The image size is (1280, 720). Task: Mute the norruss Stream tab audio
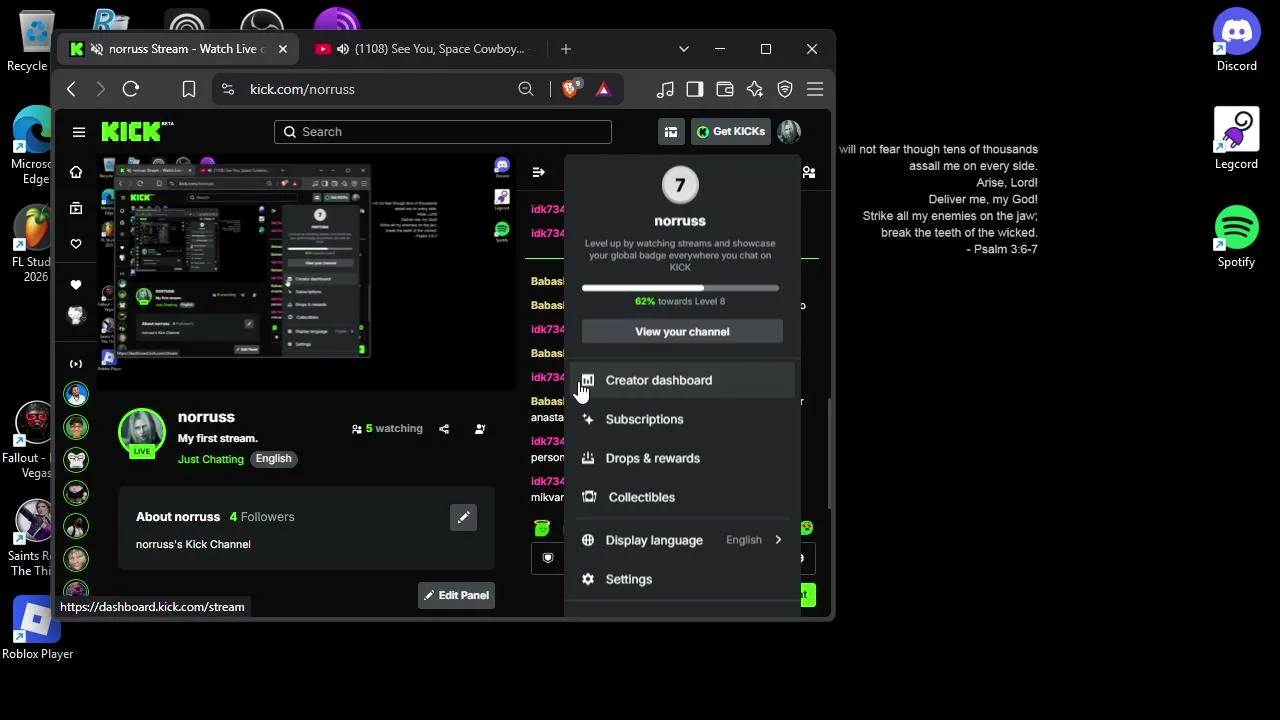(x=97, y=49)
